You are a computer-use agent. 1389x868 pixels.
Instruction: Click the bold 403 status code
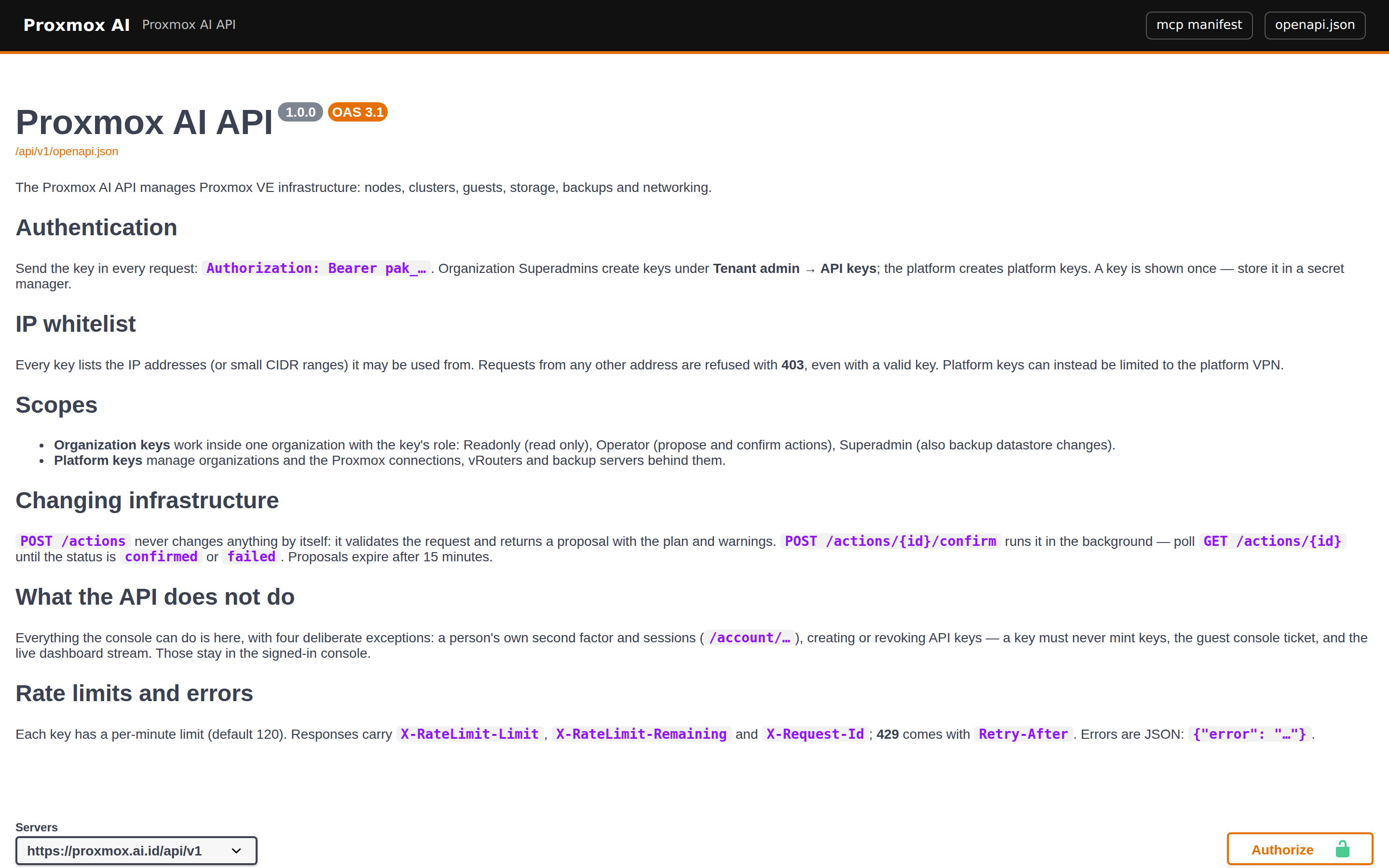pos(792,365)
